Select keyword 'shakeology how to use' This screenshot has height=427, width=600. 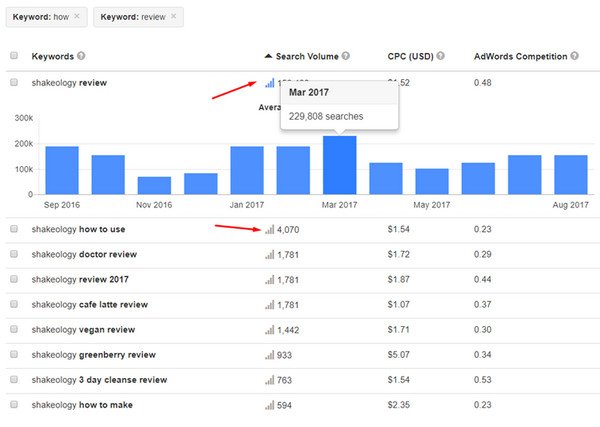click(78, 229)
